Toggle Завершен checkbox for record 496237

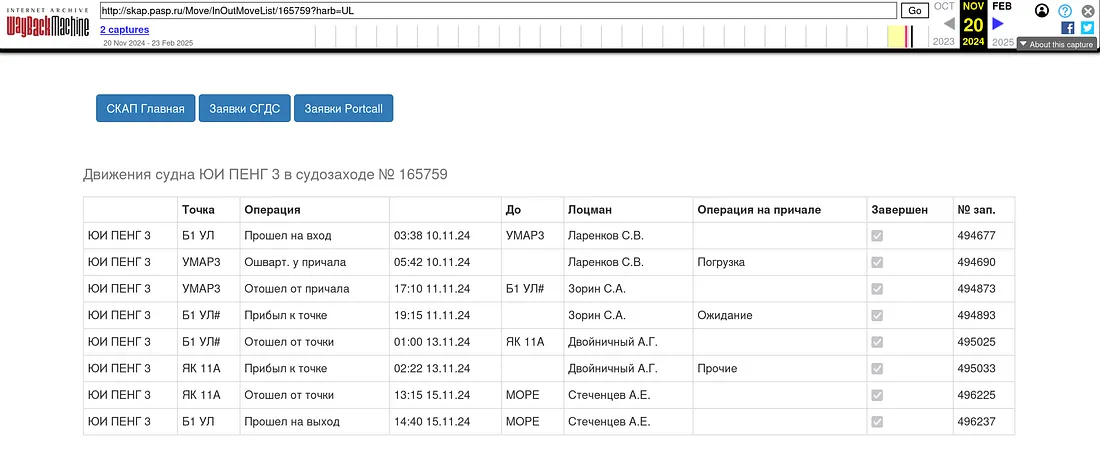pyautogui.click(x=877, y=422)
